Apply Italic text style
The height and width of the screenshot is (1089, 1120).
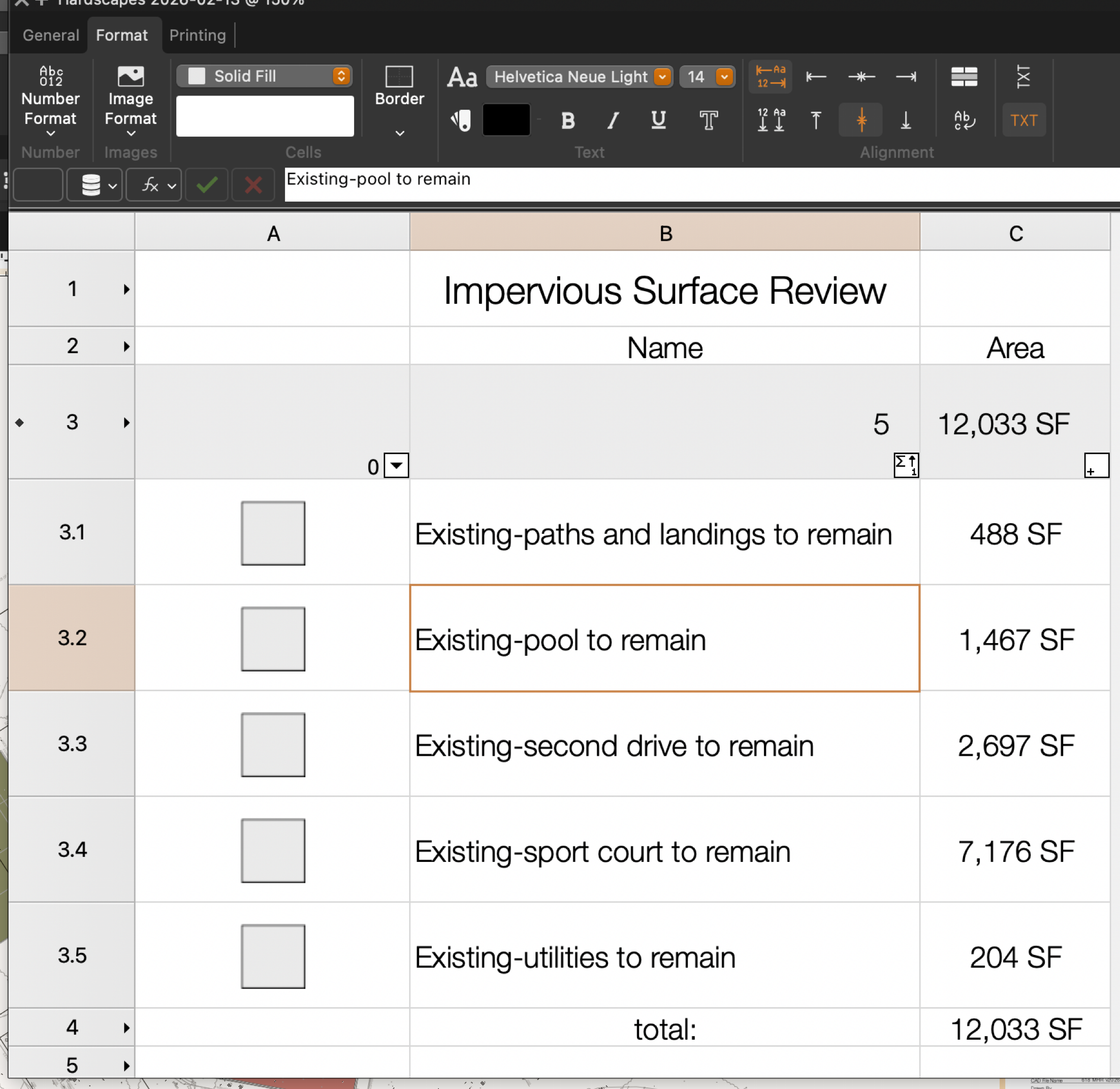click(613, 121)
